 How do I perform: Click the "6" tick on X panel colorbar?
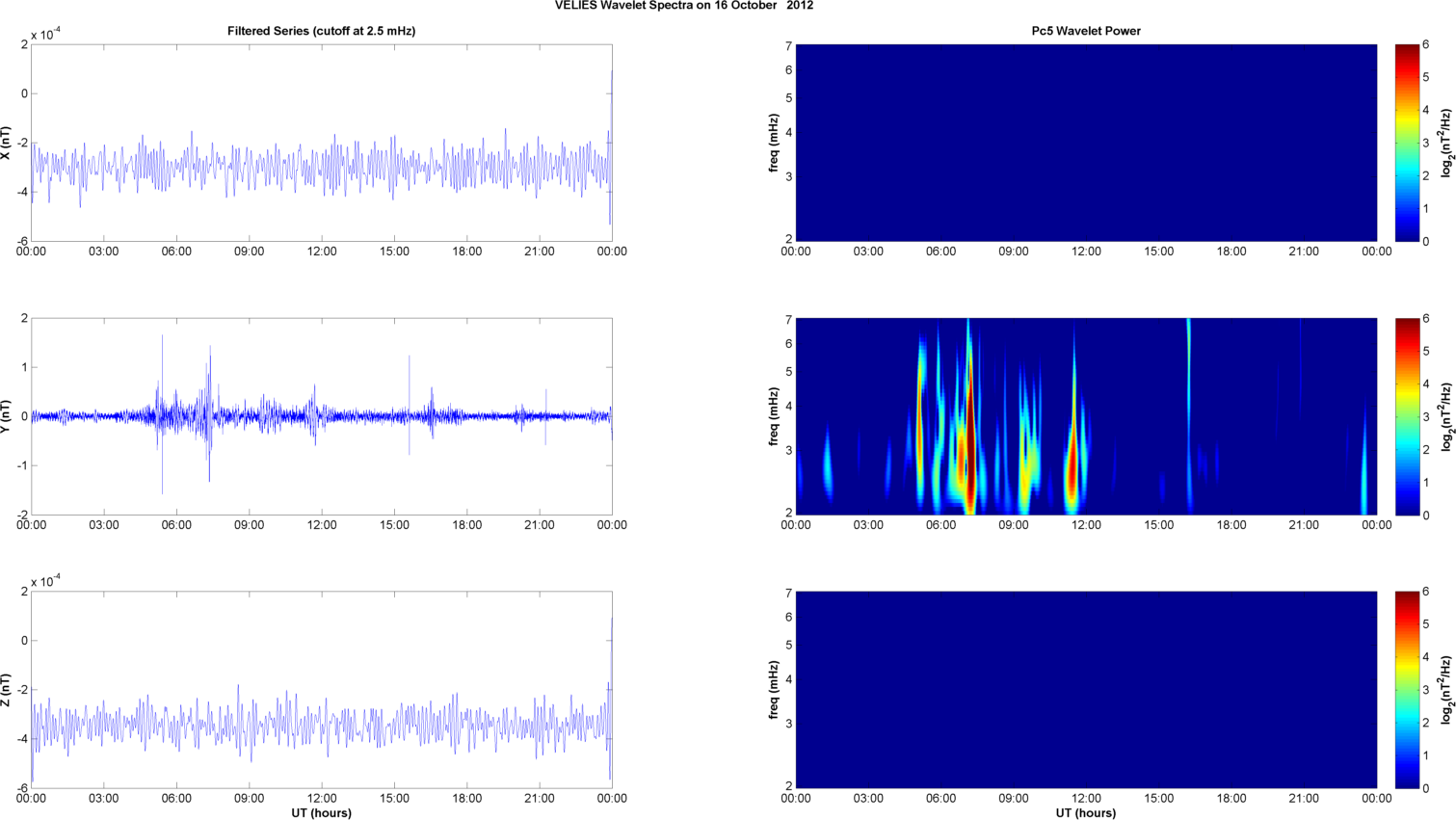[x=1426, y=44]
